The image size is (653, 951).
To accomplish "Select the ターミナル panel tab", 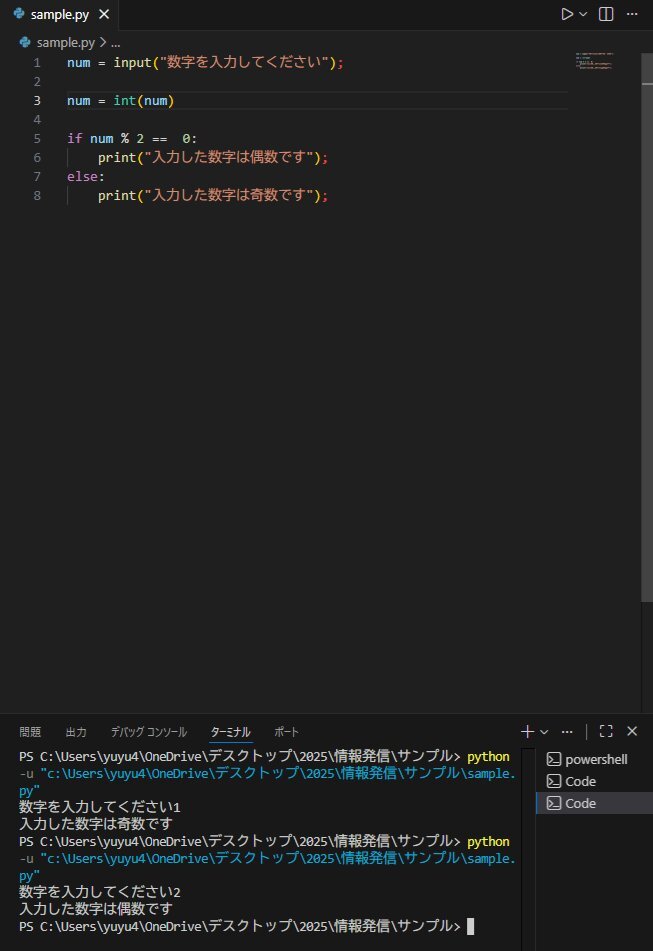I will (230, 732).
